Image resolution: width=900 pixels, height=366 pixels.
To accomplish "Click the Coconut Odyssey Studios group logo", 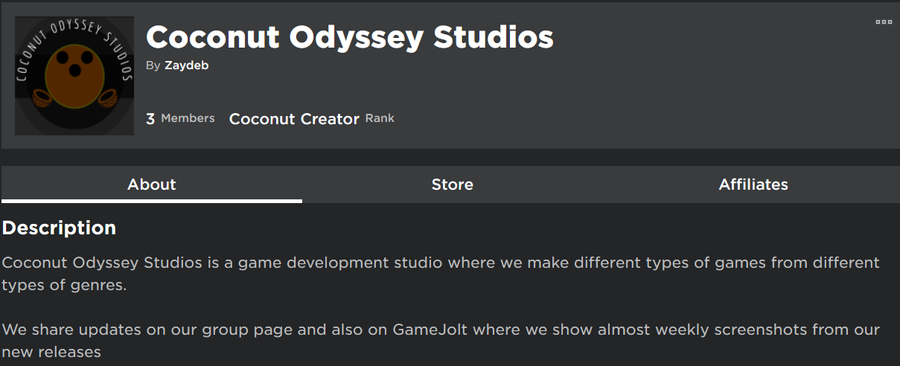I will click(x=75, y=76).
